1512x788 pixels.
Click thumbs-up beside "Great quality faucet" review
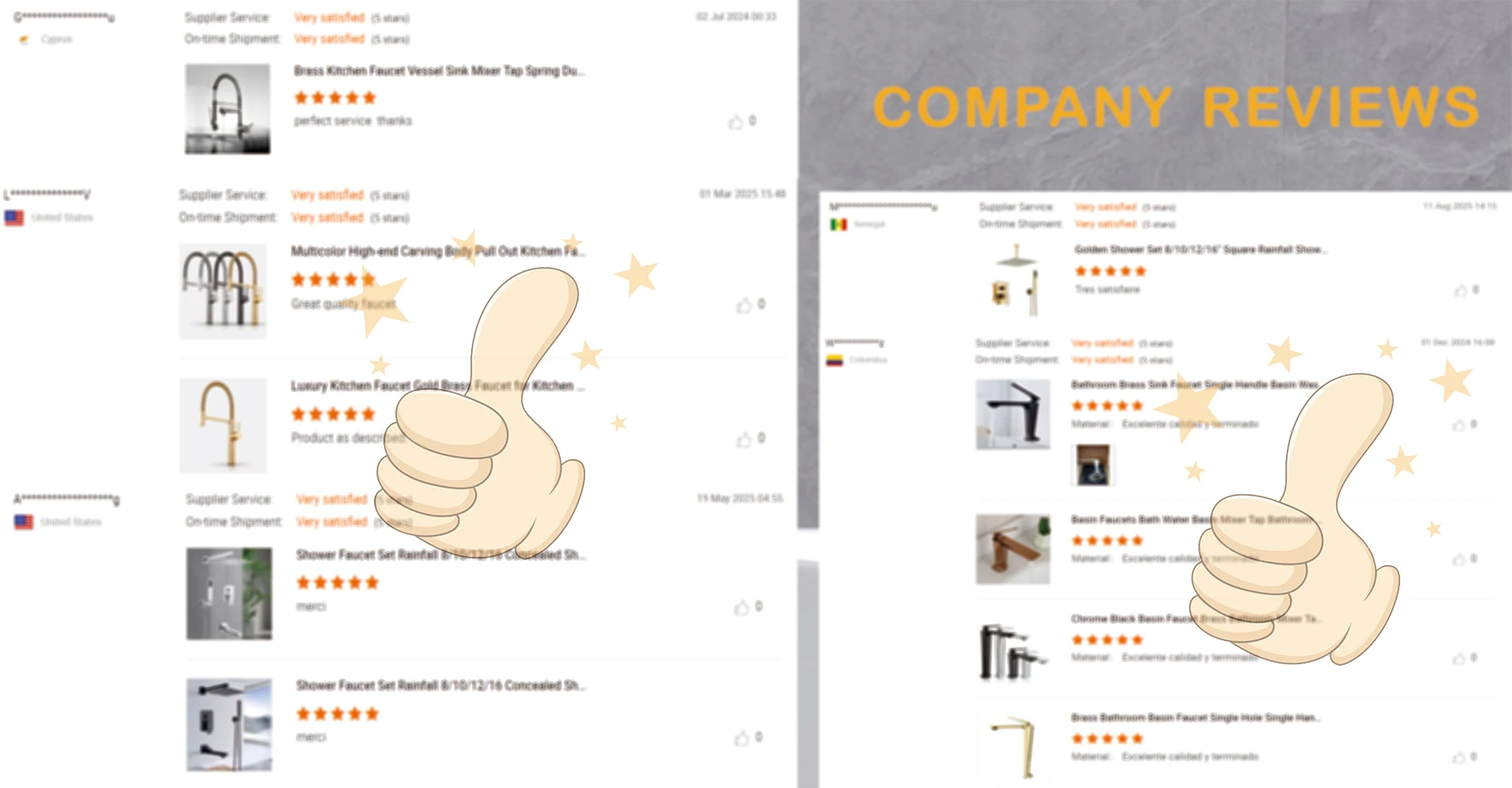click(744, 305)
